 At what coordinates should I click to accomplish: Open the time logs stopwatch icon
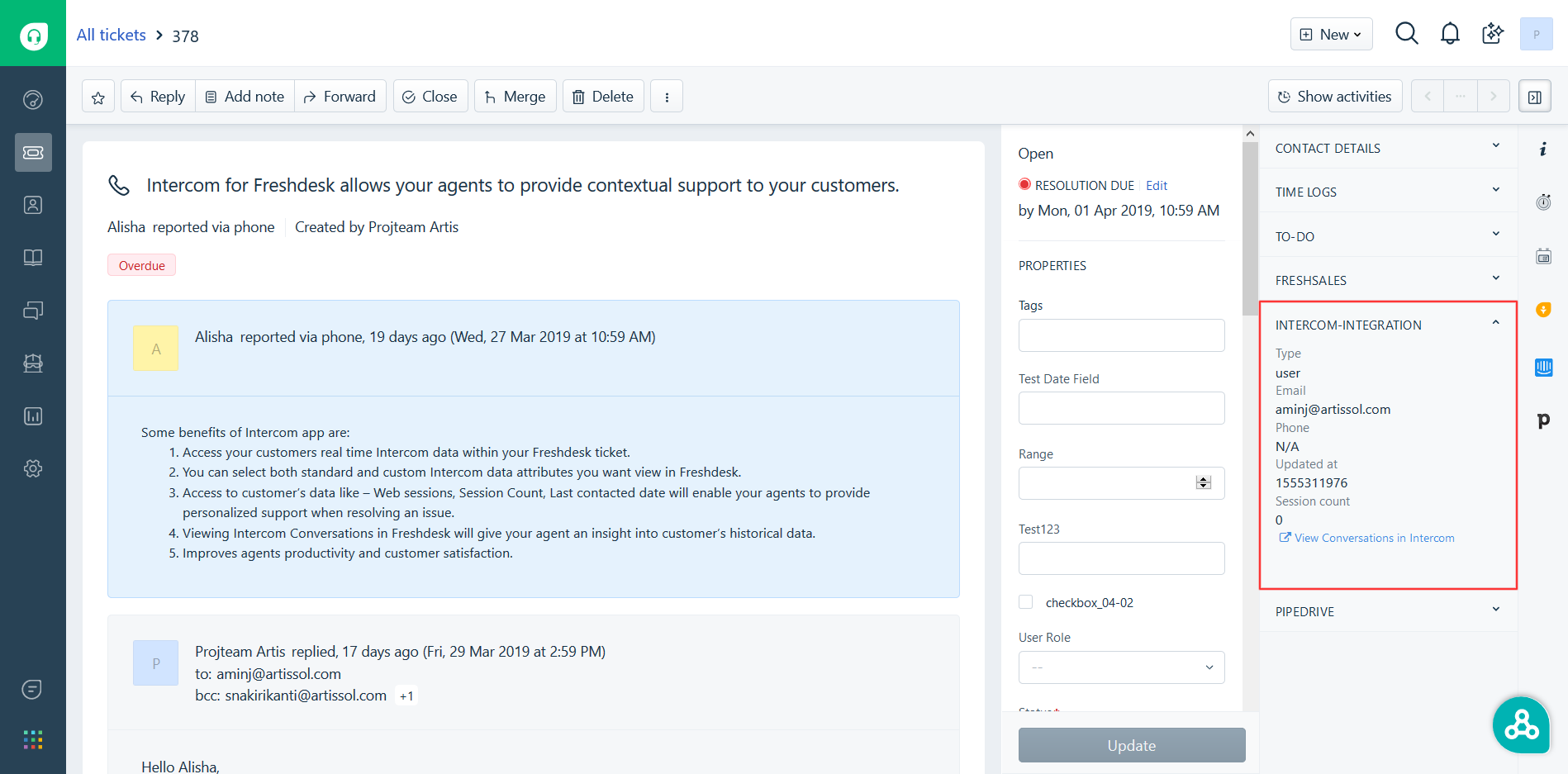[x=1543, y=202]
